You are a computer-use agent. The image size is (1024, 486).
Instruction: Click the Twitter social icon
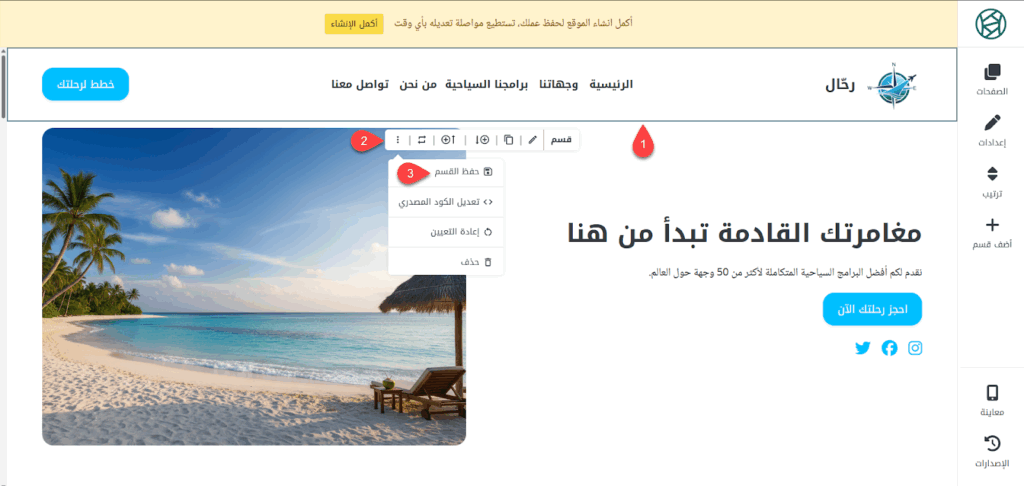(x=863, y=348)
